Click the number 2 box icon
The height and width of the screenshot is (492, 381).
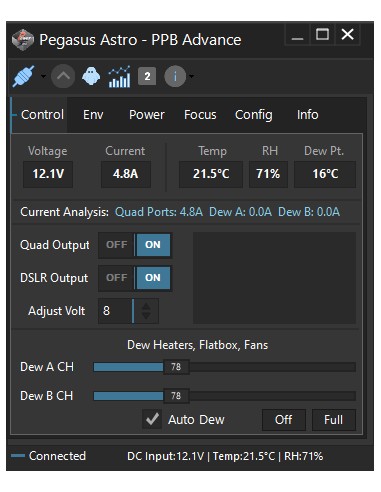click(147, 76)
